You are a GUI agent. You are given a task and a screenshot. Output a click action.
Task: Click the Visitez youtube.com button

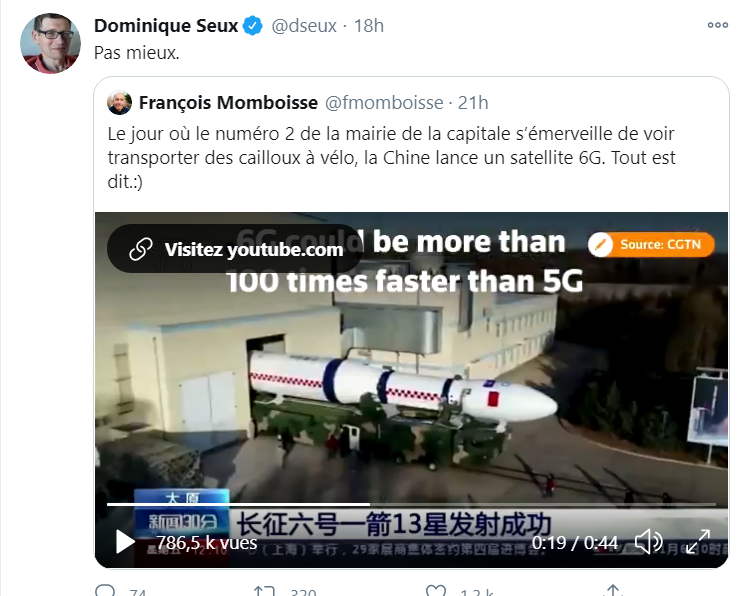[234, 249]
